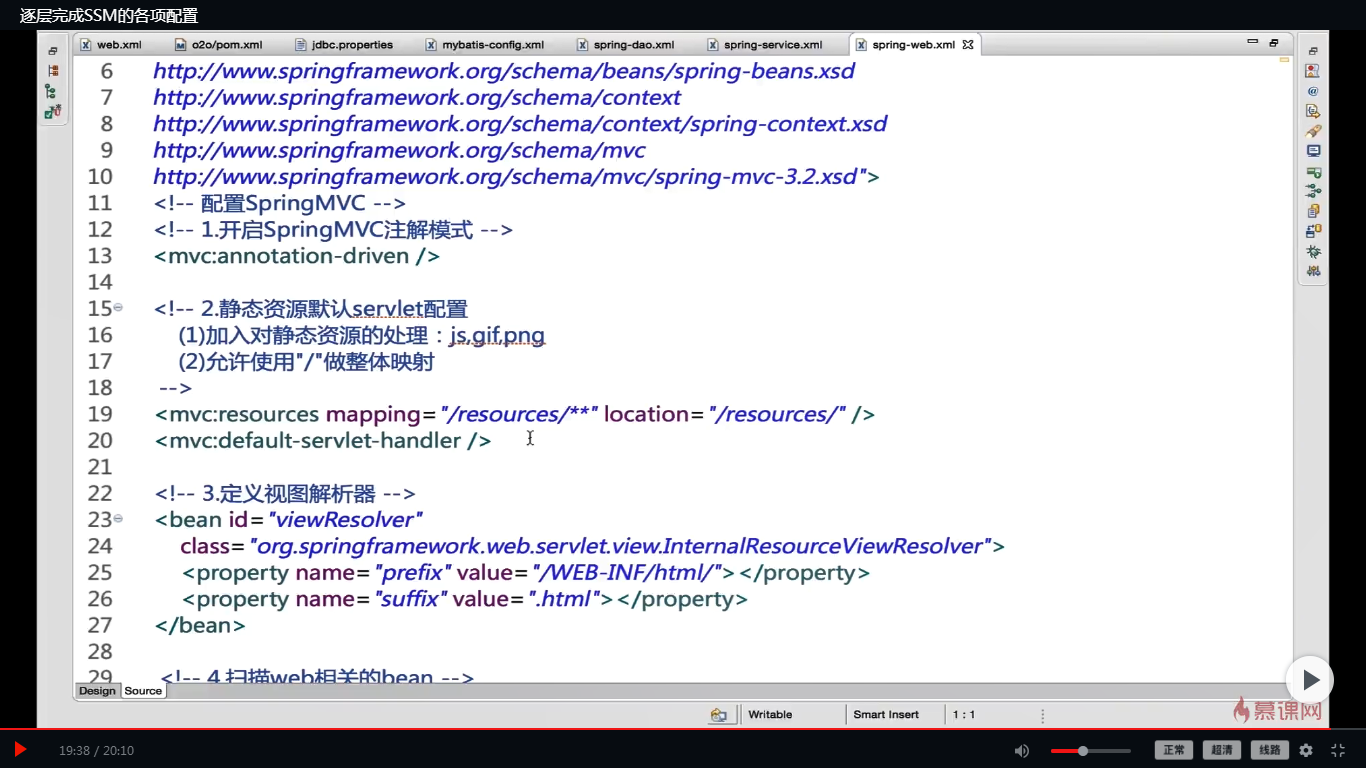This screenshot has height=768, width=1366.
Task: Open the blue-and-yellow database view icon
Action: pos(1313,231)
